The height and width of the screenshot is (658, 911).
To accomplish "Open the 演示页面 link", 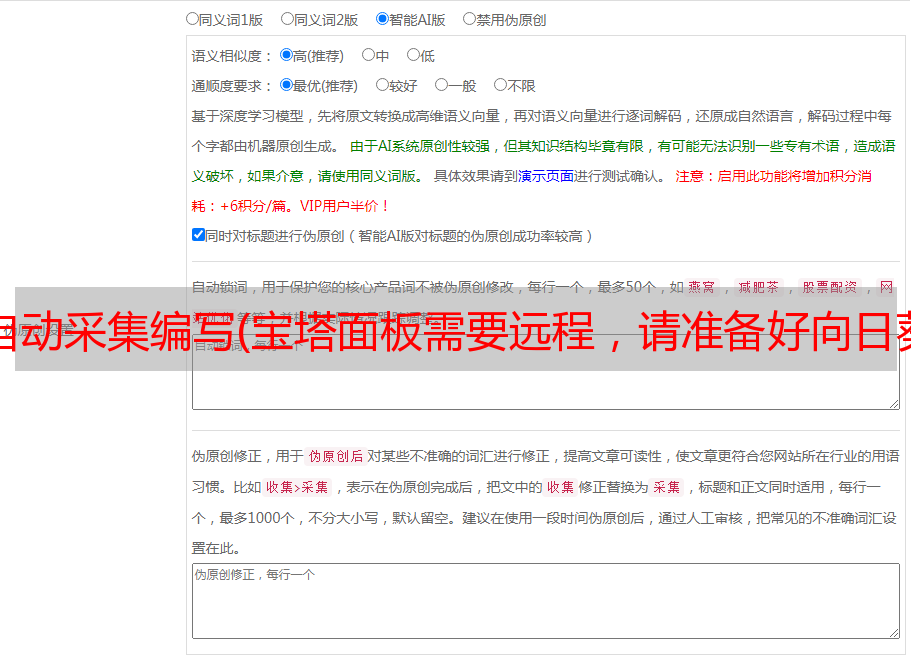I will pyautogui.click(x=546, y=176).
